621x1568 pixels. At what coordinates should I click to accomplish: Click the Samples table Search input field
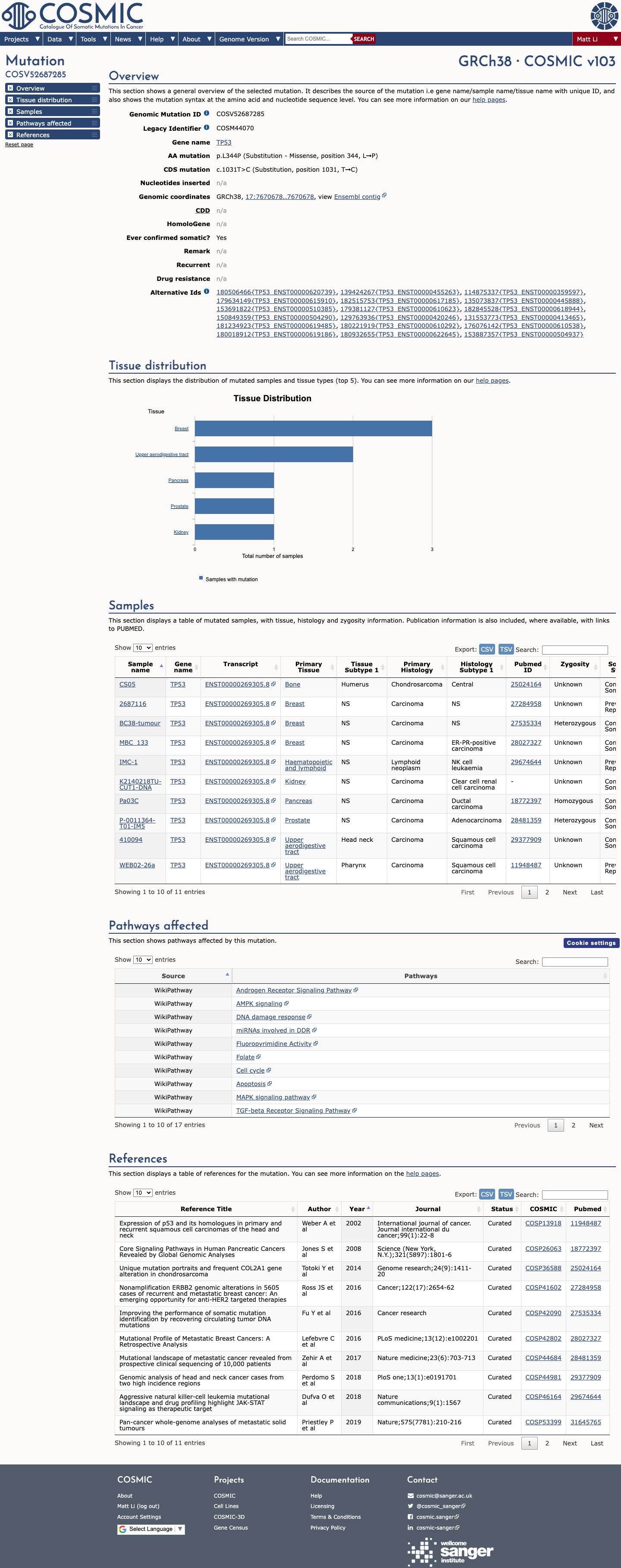pyautogui.click(x=575, y=649)
